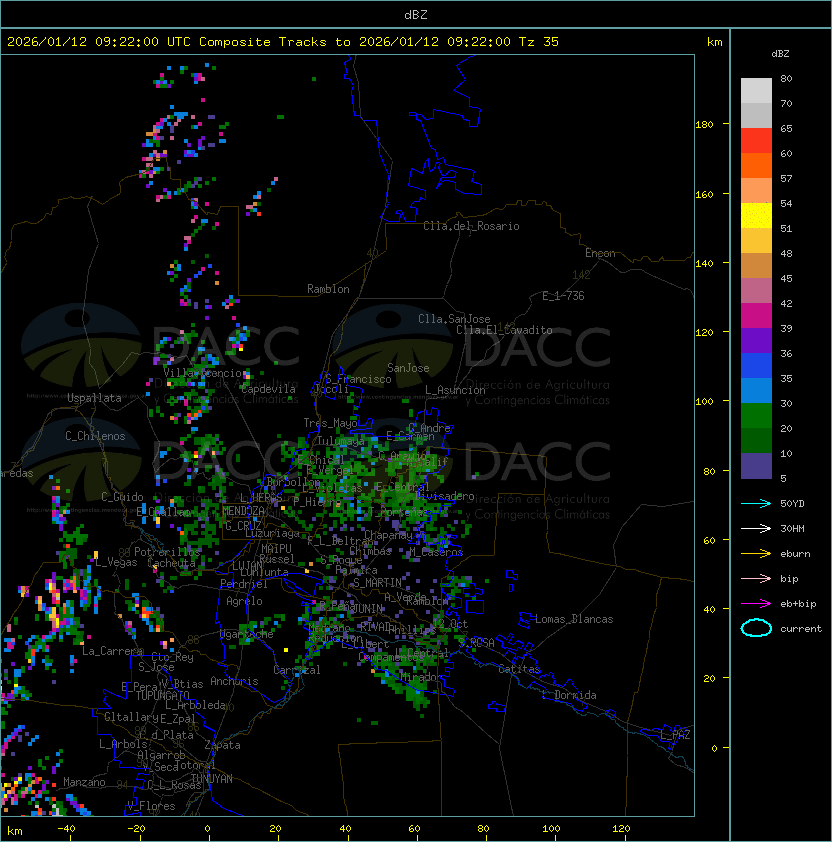
Task: Select the green 30 dBZ color swatch
Action: pyautogui.click(x=756, y=416)
